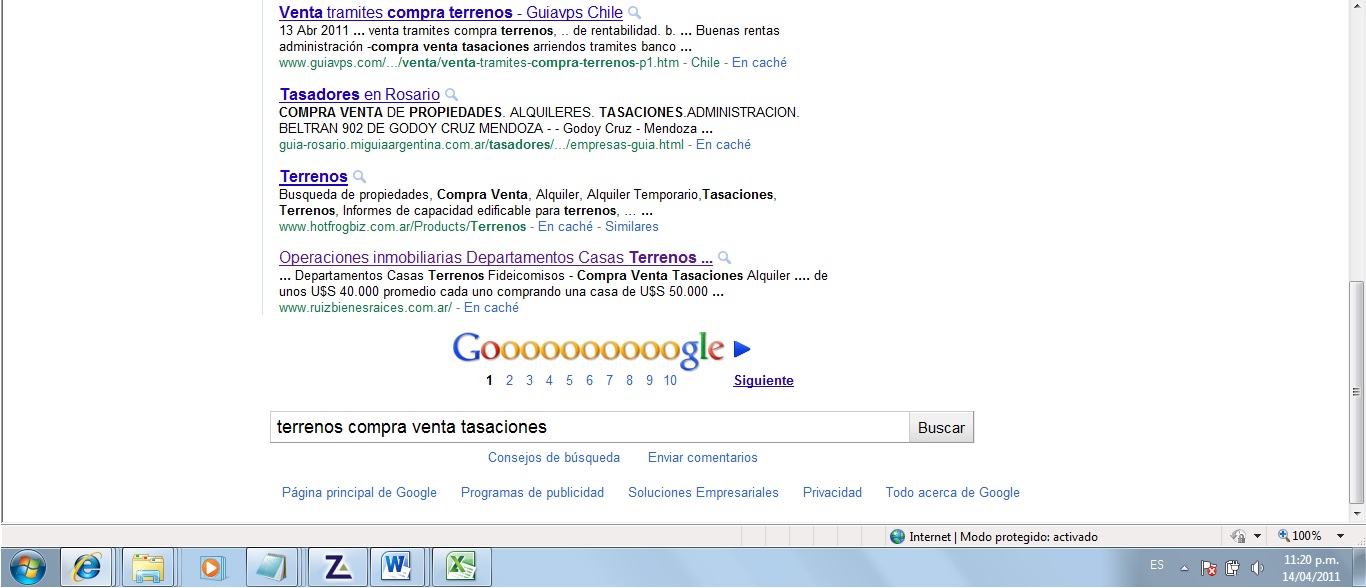Open 'Consejos de búsqueda' link
Image resolution: width=1366 pixels, height=588 pixels.
pos(554,457)
